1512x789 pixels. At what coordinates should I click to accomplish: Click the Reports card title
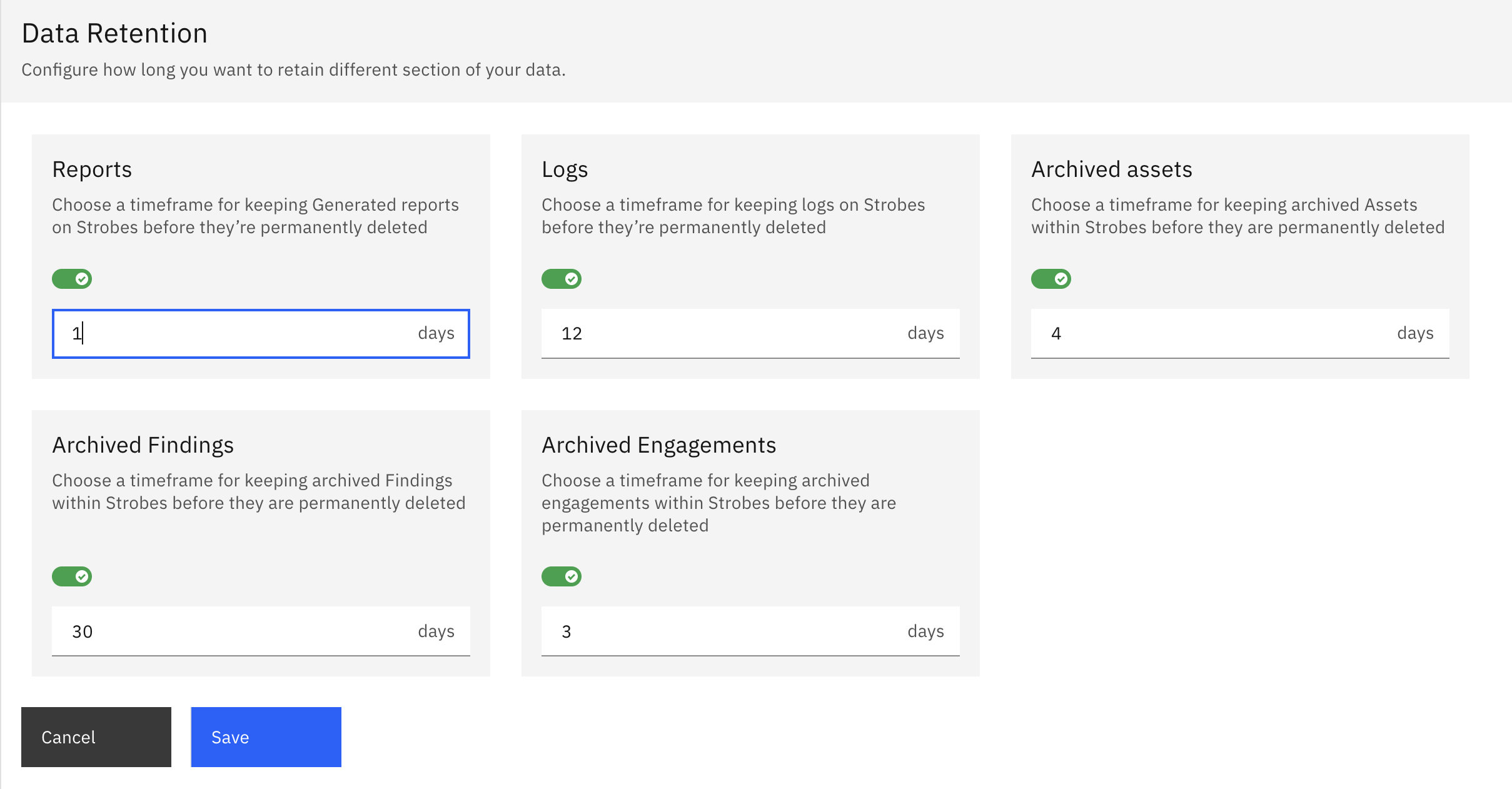[x=92, y=169]
